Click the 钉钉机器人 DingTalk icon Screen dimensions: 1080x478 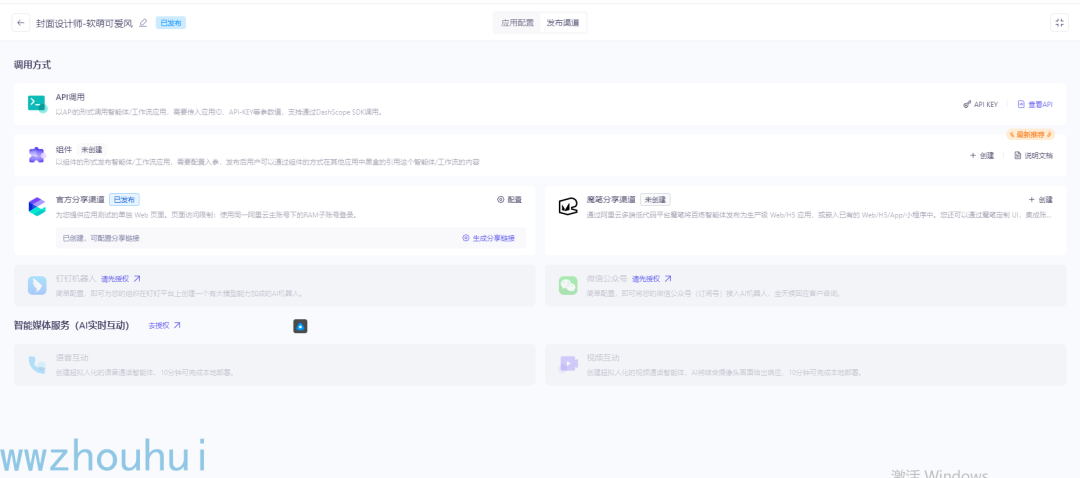(x=37, y=285)
